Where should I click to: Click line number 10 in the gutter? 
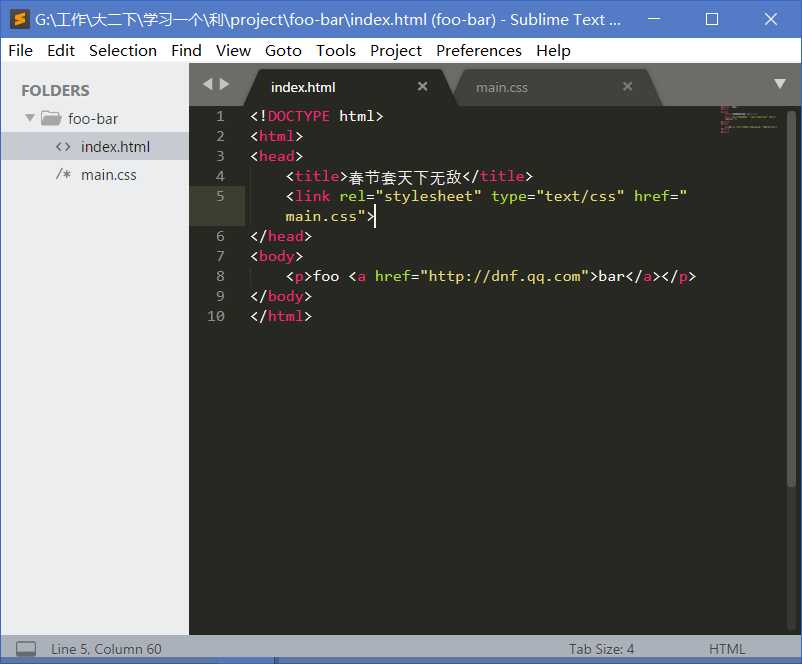tap(216, 316)
